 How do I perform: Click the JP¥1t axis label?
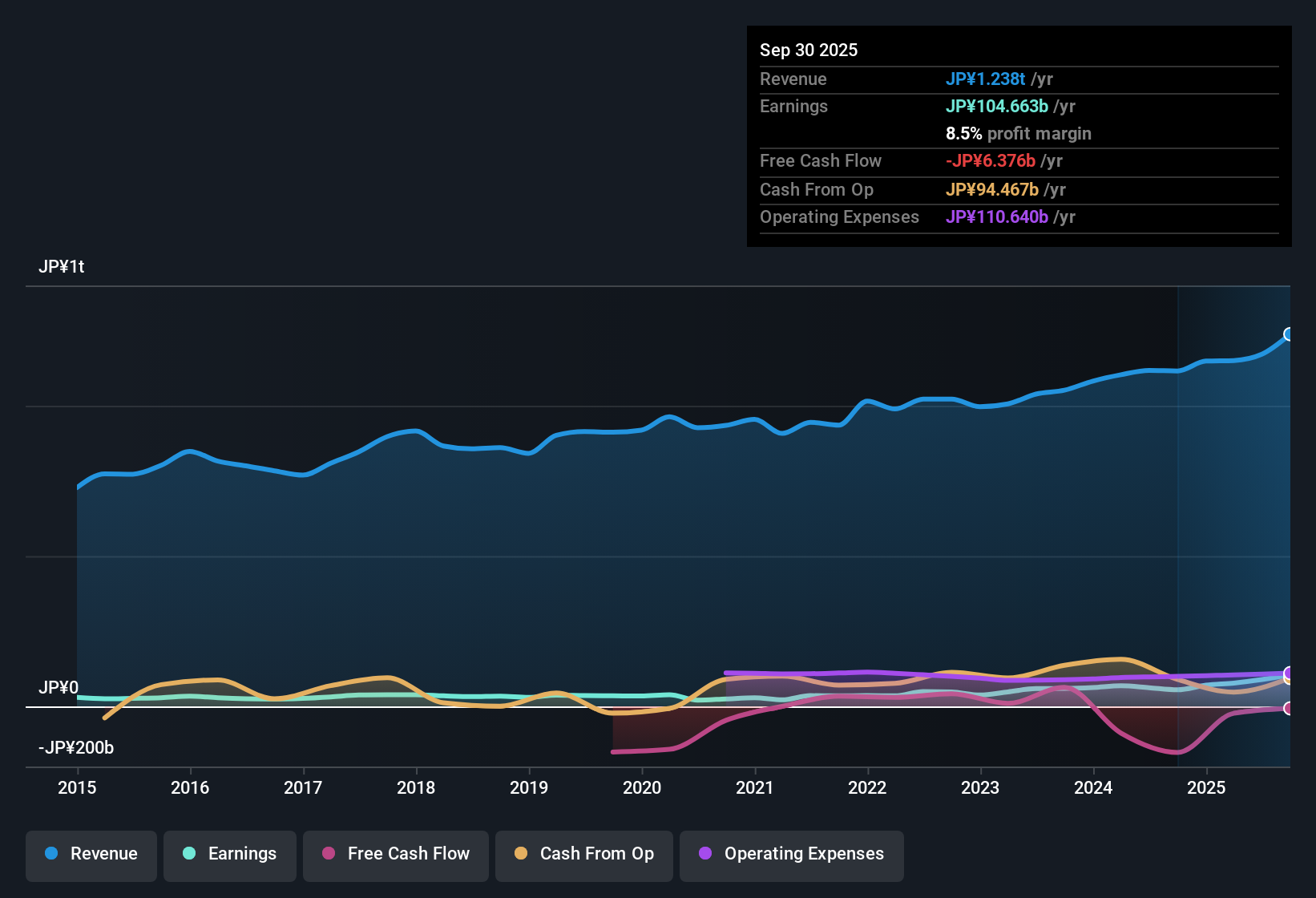point(62,266)
